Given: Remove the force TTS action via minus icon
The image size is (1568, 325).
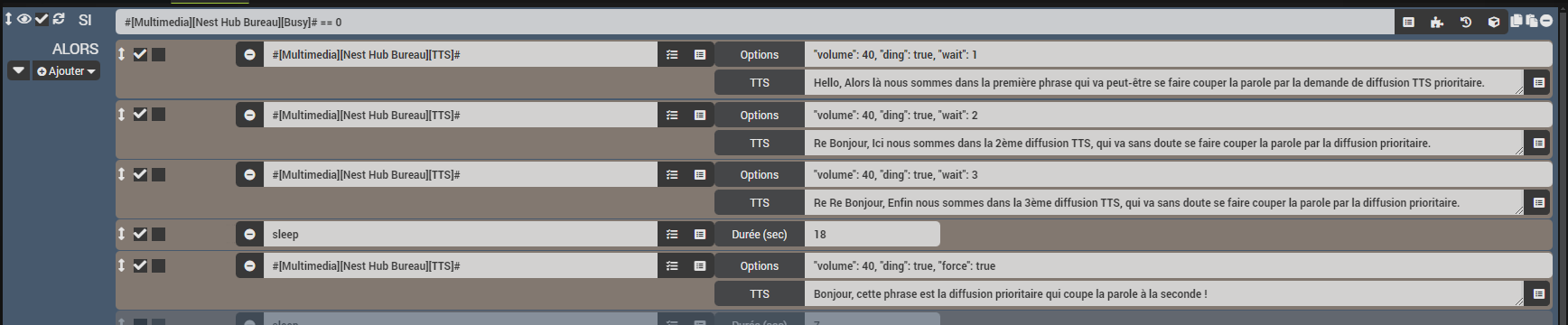Looking at the screenshot, I should point(249,265).
